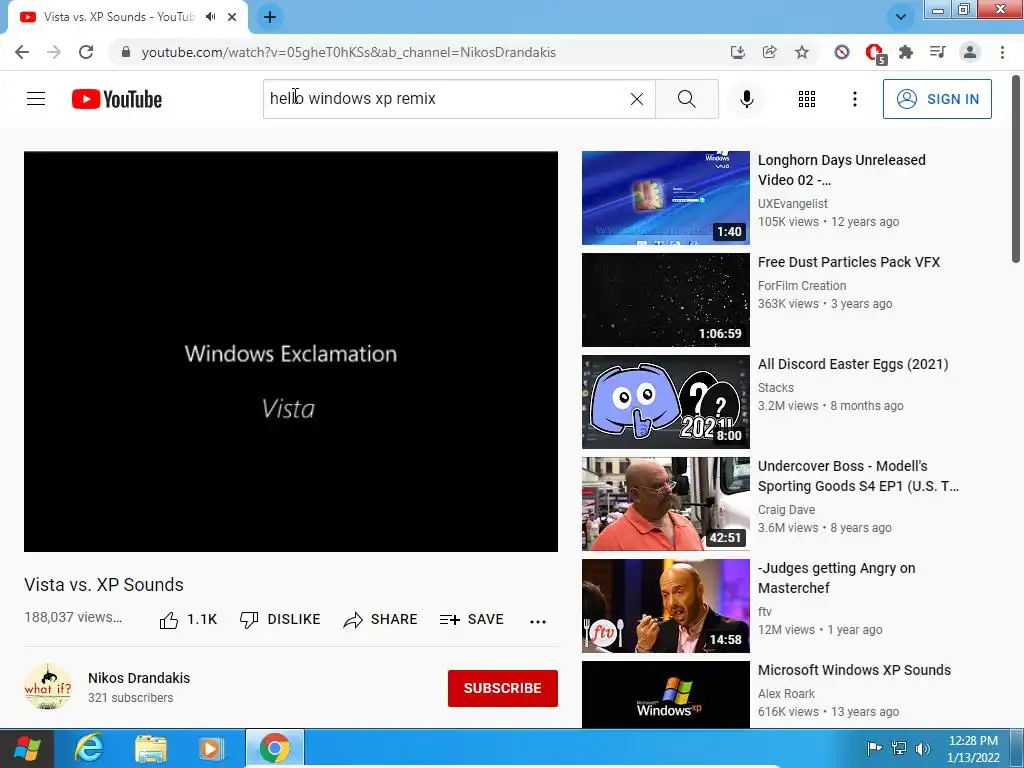The width and height of the screenshot is (1024, 768).
Task: Open the Extensions puzzle menu
Action: click(x=906, y=52)
